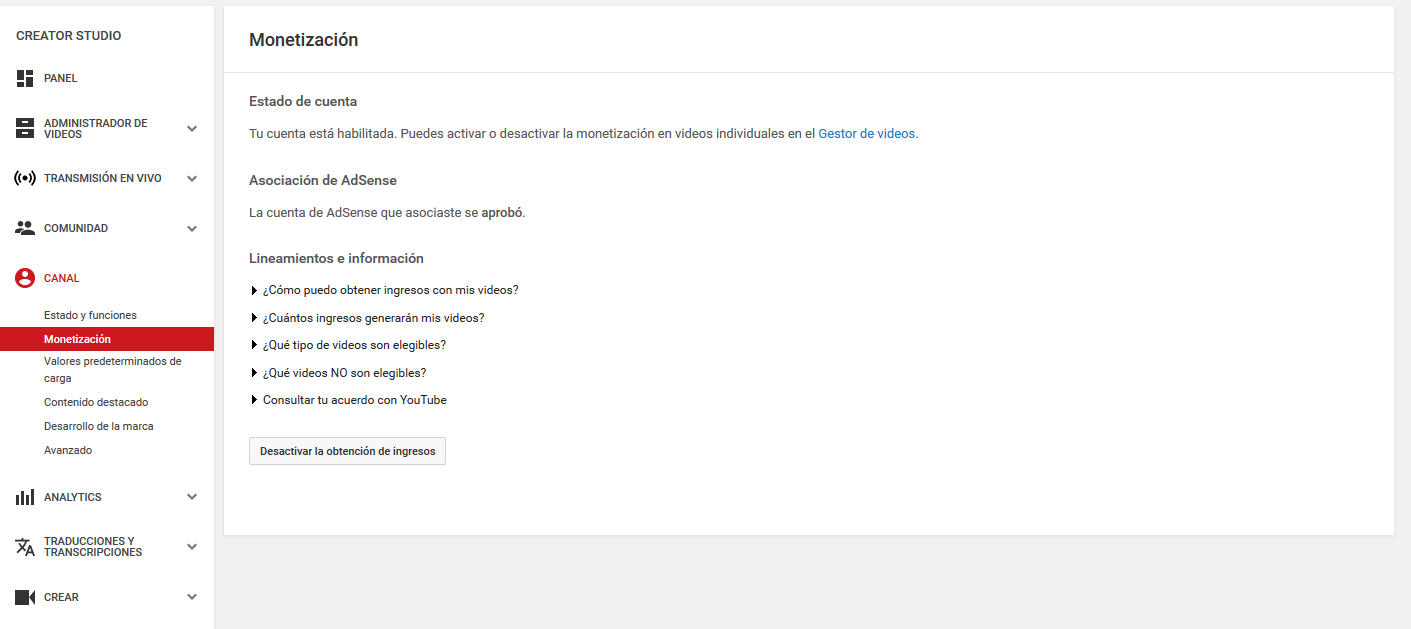The height and width of the screenshot is (629, 1411).
Task: Open the Avanzado submenu item
Action: 68,450
